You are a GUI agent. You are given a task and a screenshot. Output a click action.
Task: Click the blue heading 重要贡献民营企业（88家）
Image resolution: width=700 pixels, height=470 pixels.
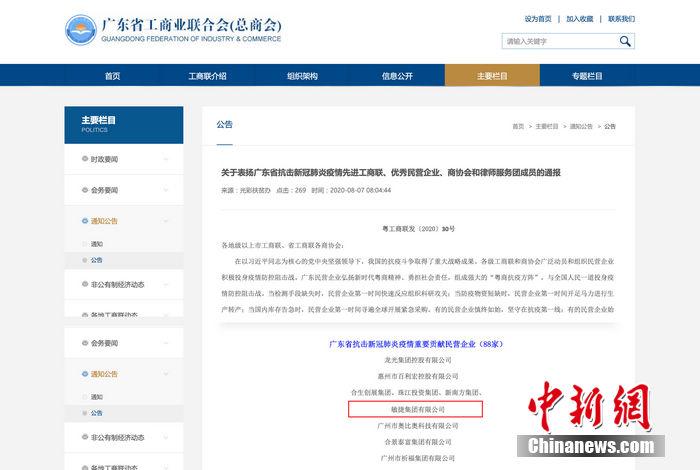416,344
